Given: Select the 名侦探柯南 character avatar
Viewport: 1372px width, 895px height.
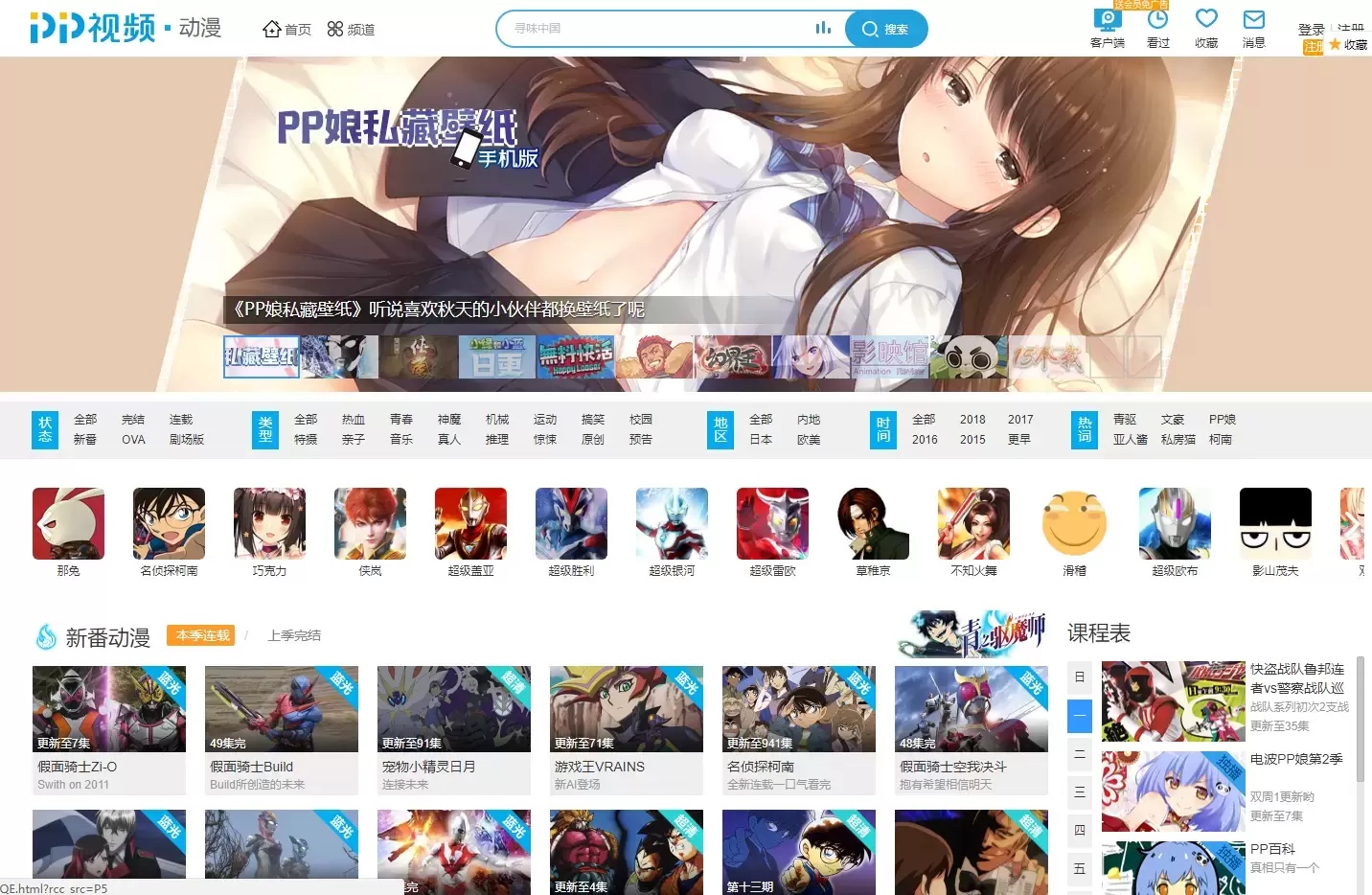Looking at the screenshot, I should click(169, 523).
